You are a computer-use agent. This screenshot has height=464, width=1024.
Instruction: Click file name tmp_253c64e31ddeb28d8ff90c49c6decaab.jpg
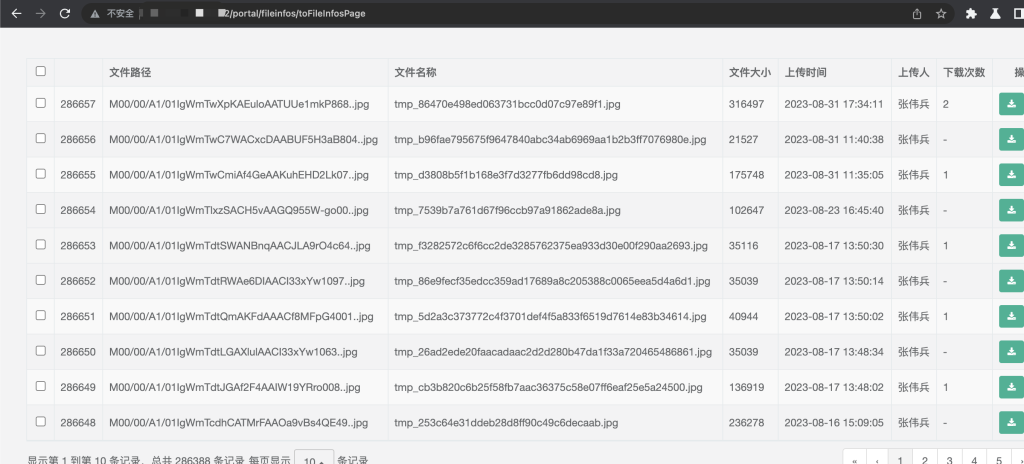tap(506, 423)
